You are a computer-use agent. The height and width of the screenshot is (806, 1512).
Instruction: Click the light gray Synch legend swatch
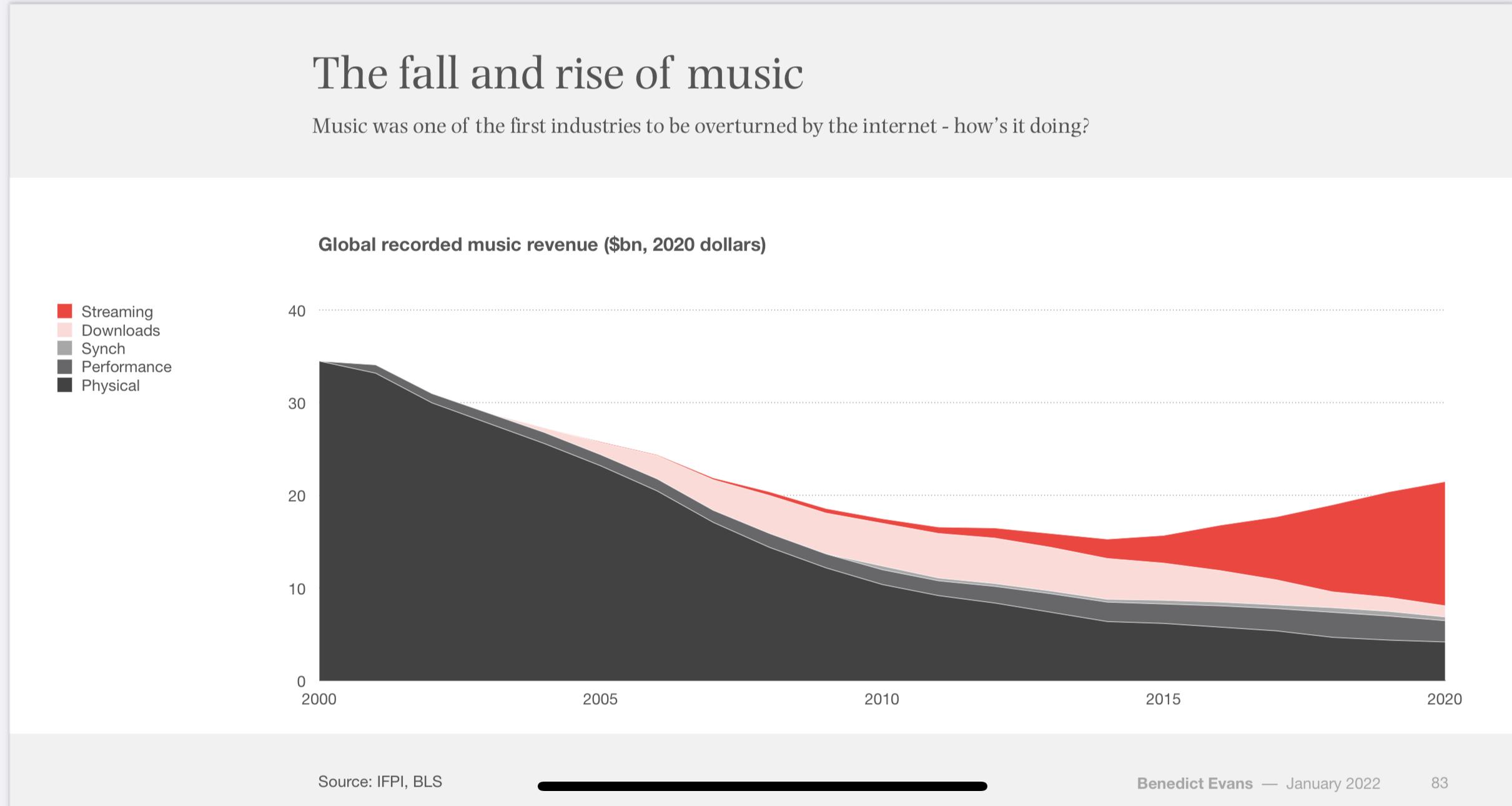65,348
